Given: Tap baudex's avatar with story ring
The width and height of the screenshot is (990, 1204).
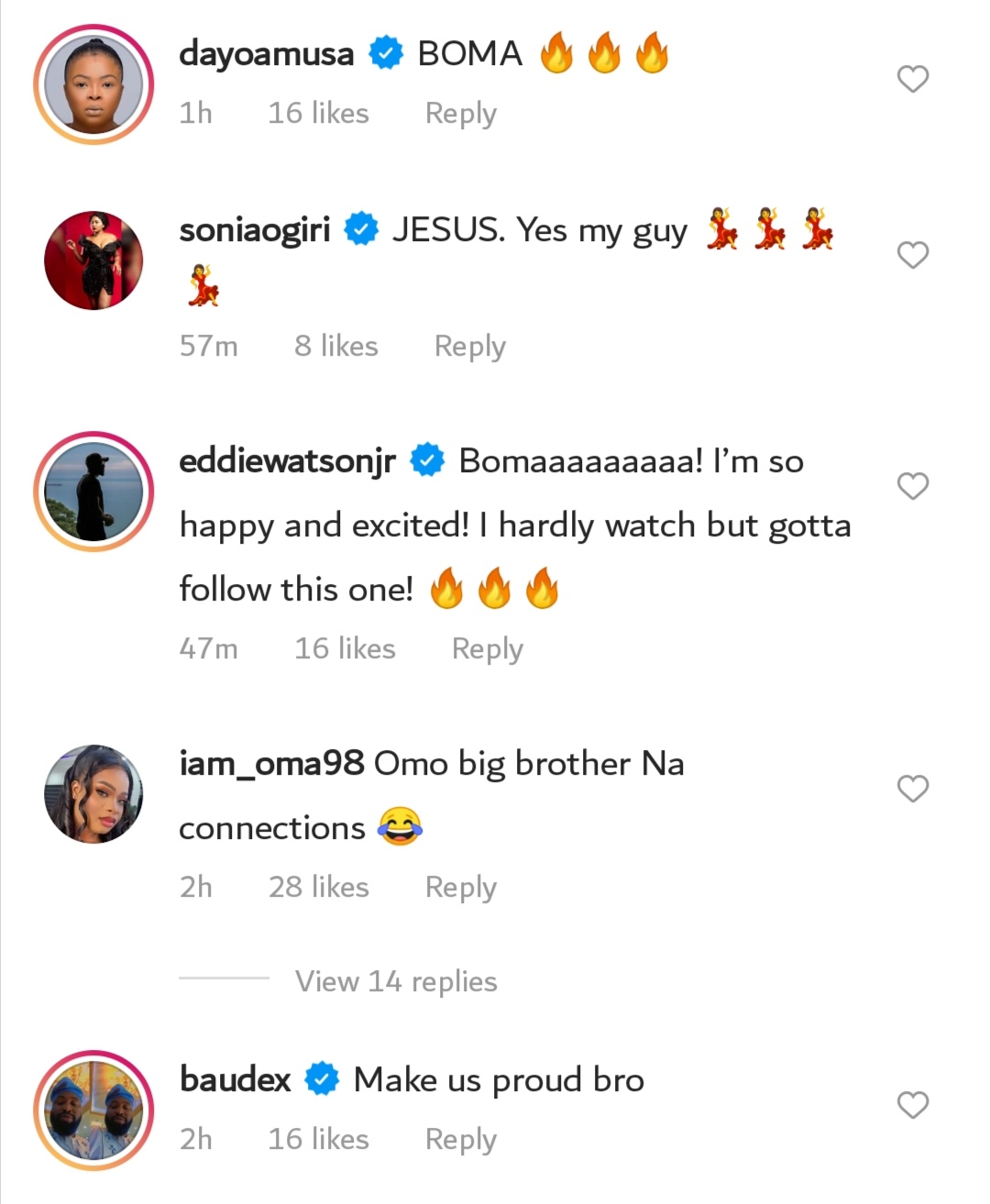Looking at the screenshot, I should 93,1110.
